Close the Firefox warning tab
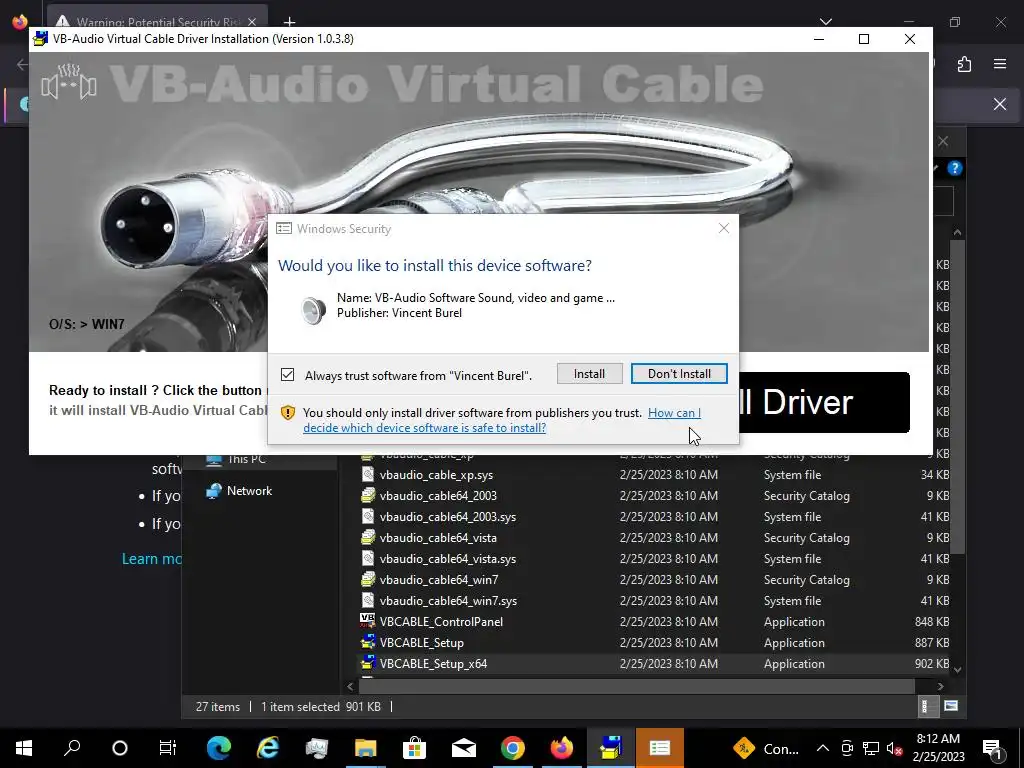 (252, 22)
